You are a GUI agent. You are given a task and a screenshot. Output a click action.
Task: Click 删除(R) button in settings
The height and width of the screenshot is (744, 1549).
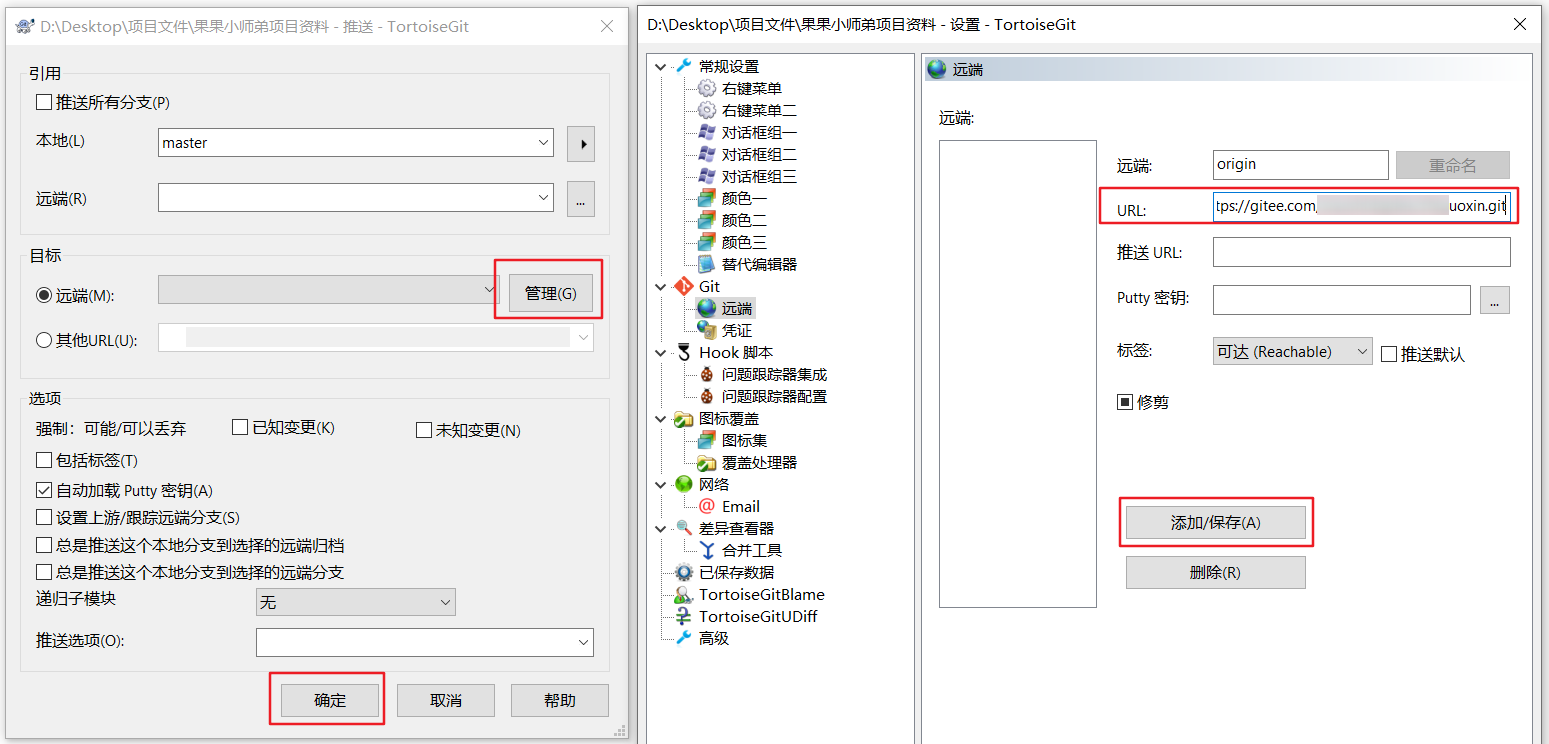pos(1216,572)
